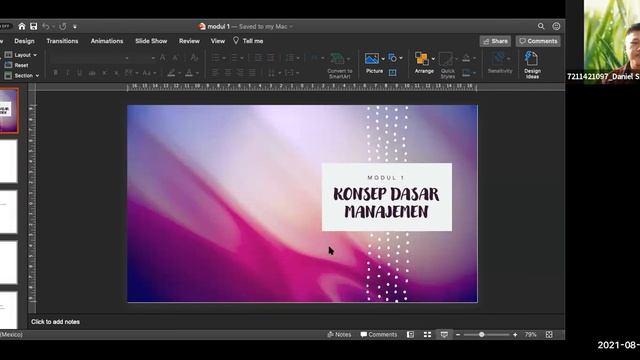This screenshot has width=640, height=360.
Task: Click the Reset slide button
Action: tap(16, 65)
